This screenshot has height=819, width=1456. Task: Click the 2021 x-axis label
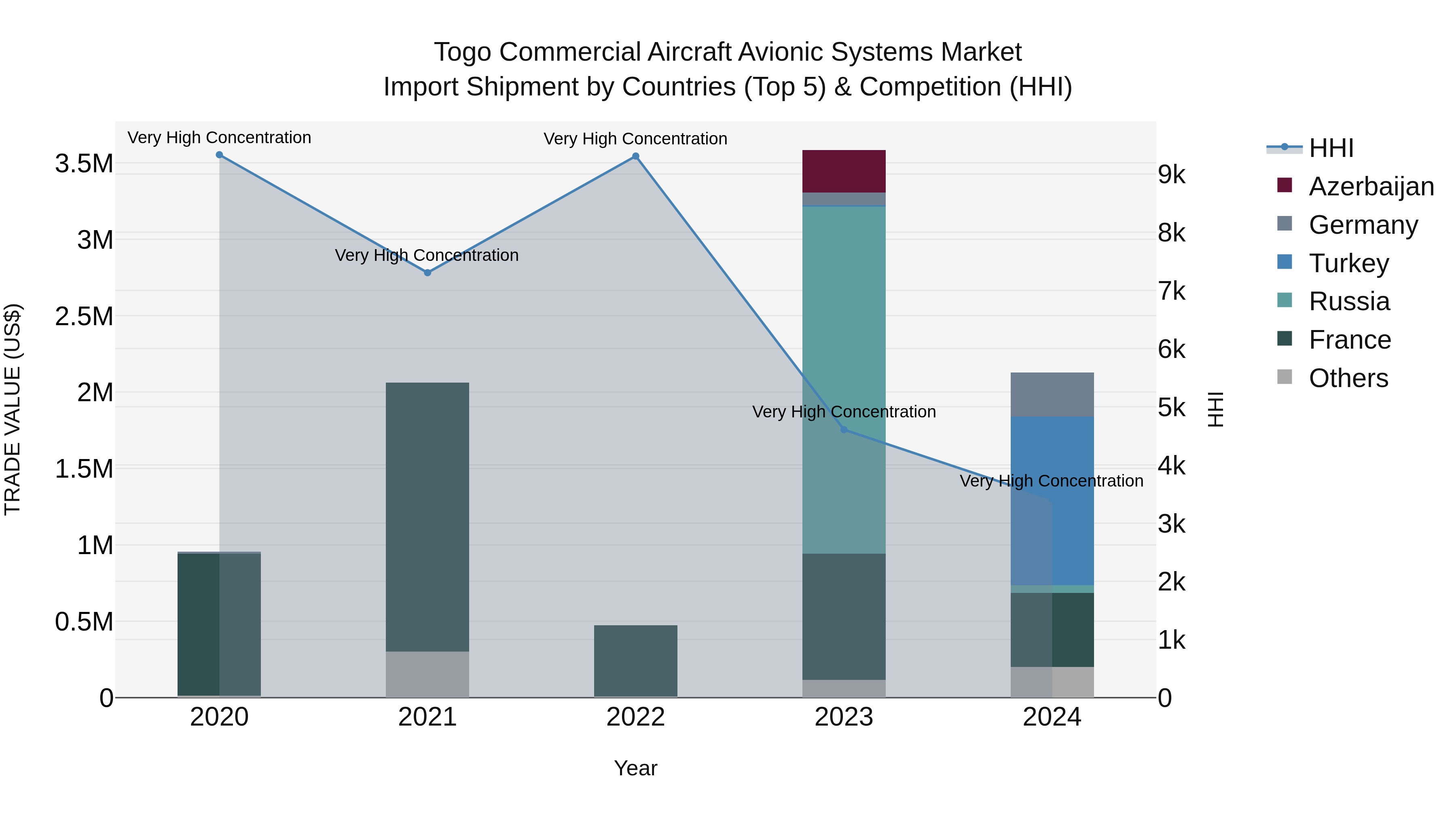click(427, 717)
